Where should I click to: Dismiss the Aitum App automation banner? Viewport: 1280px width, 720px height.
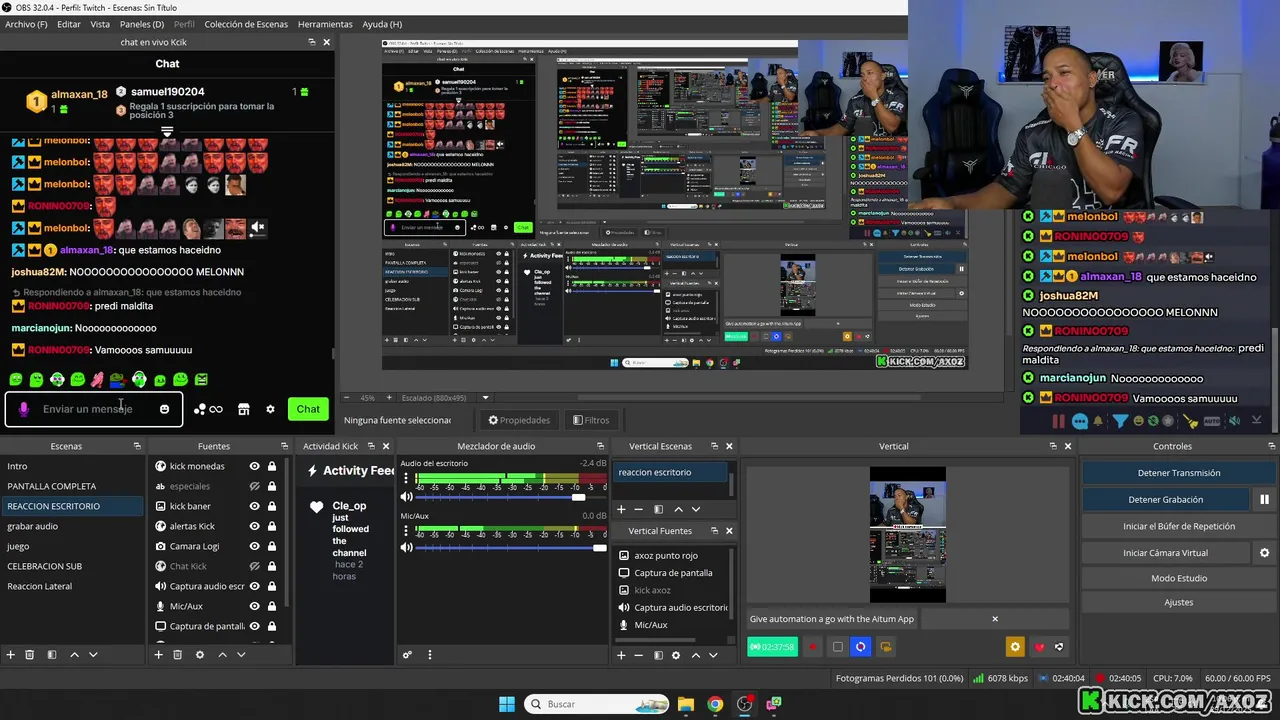point(995,619)
